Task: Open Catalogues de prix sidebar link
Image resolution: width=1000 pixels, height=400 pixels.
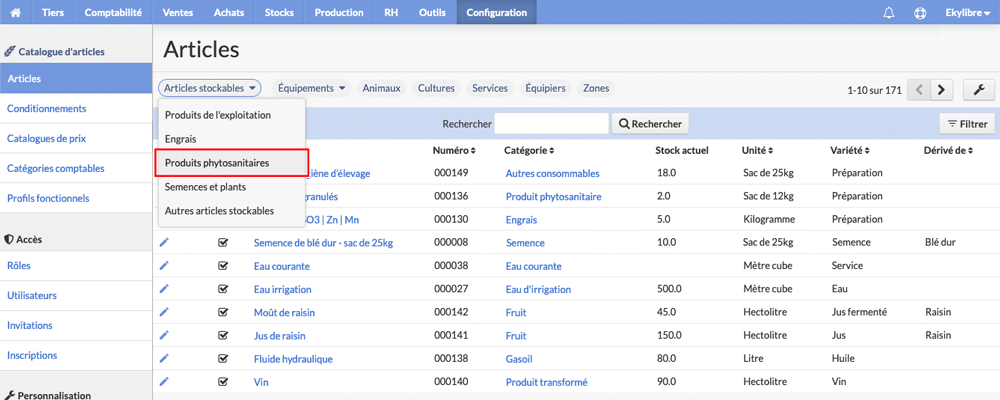Action: (76, 138)
